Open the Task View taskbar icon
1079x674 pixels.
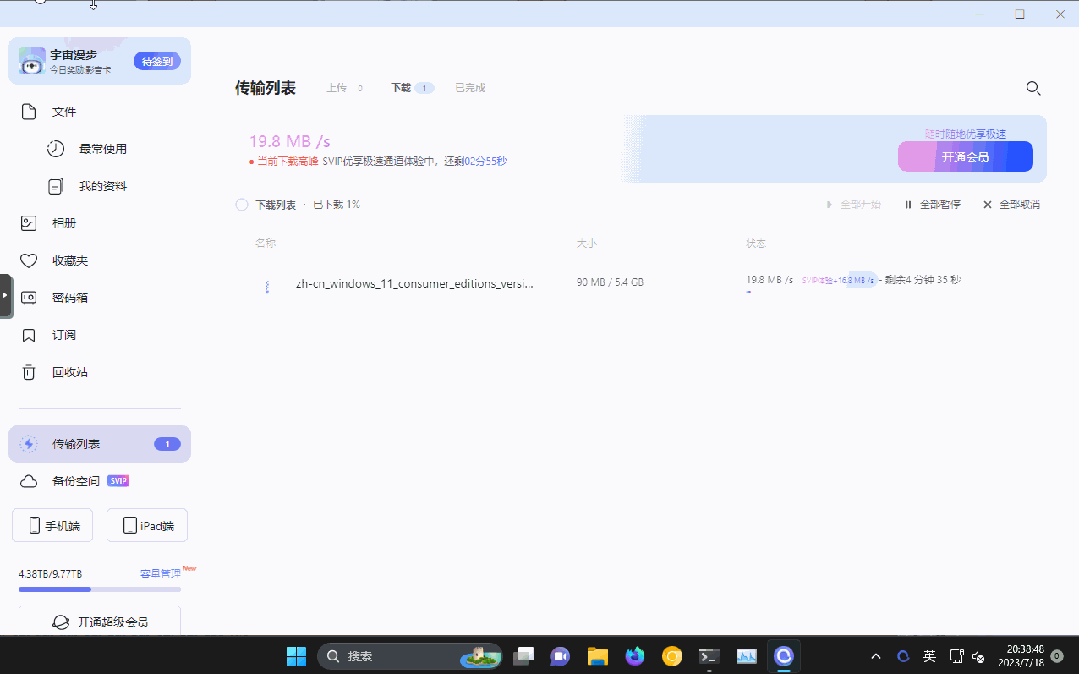click(x=524, y=656)
